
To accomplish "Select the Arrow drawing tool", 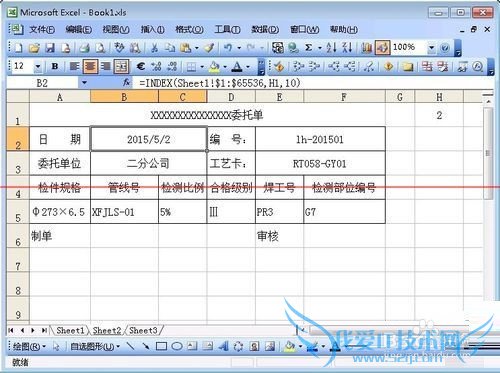I will click(x=146, y=346).
